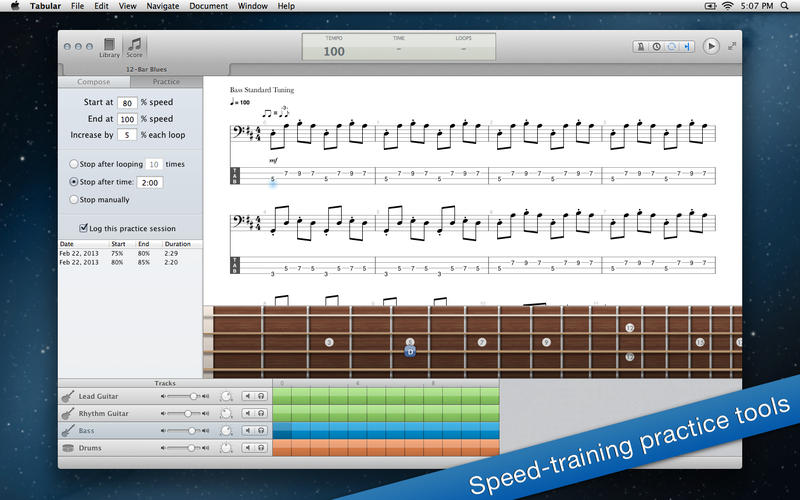Open the Navigate menu
The width and height of the screenshot is (800, 500).
[x=163, y=6]
